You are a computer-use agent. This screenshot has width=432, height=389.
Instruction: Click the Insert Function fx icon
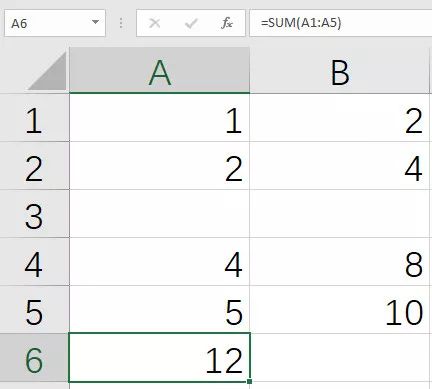point(227,23)
